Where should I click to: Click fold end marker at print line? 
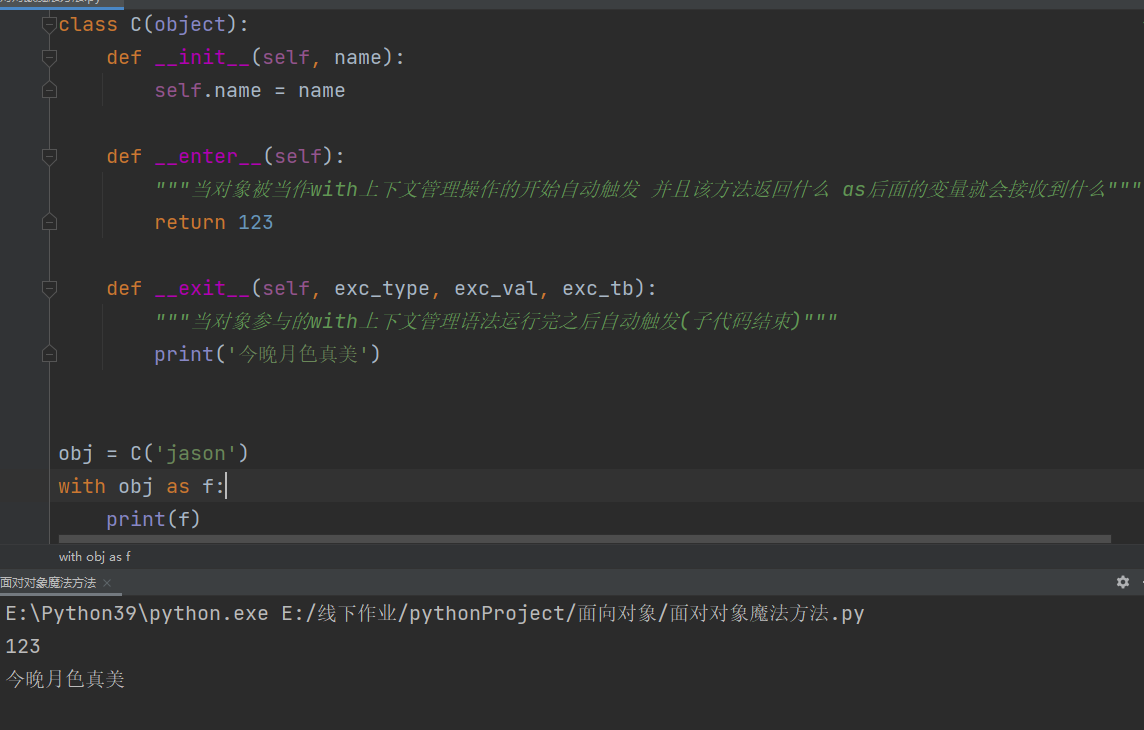point(50,354)
